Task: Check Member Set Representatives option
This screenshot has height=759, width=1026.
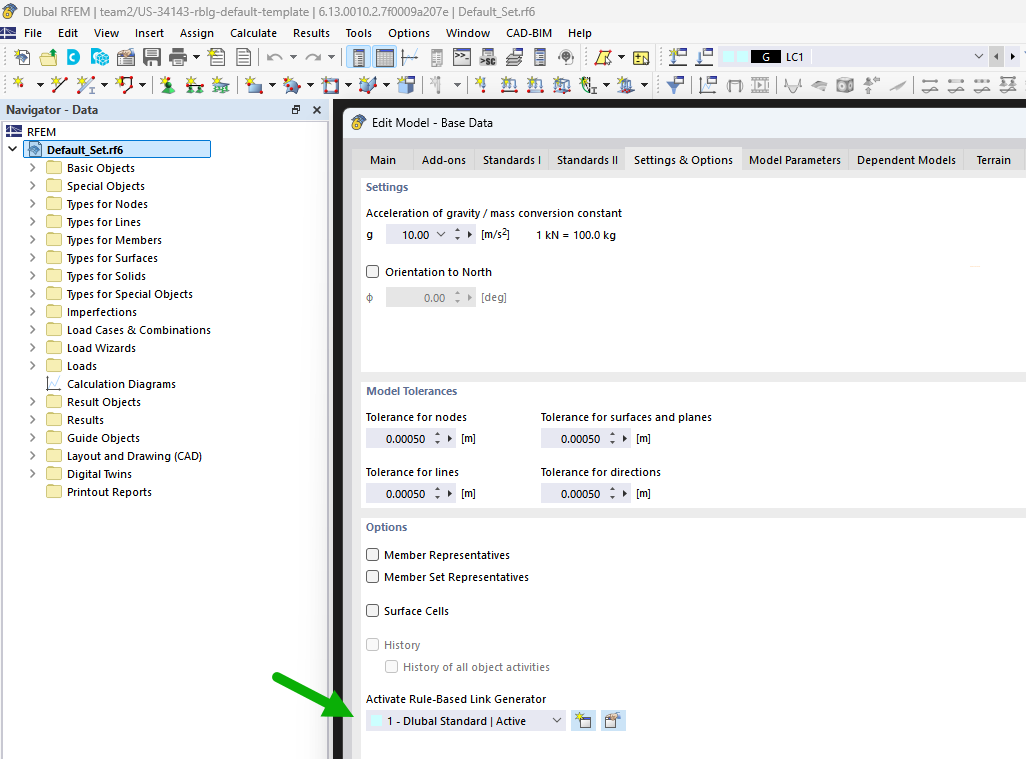Action: (372, 576)
